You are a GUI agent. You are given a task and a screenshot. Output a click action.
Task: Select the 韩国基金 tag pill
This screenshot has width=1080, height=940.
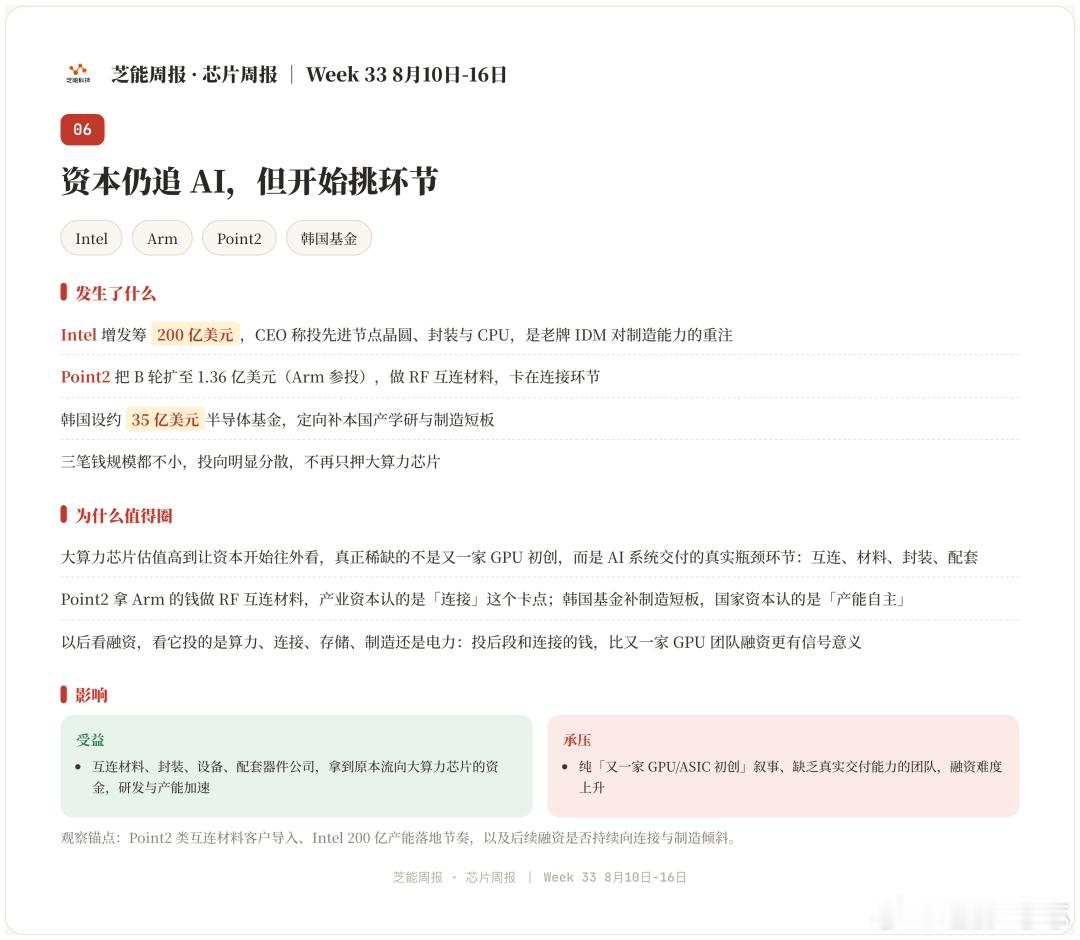tap(329, 238)
